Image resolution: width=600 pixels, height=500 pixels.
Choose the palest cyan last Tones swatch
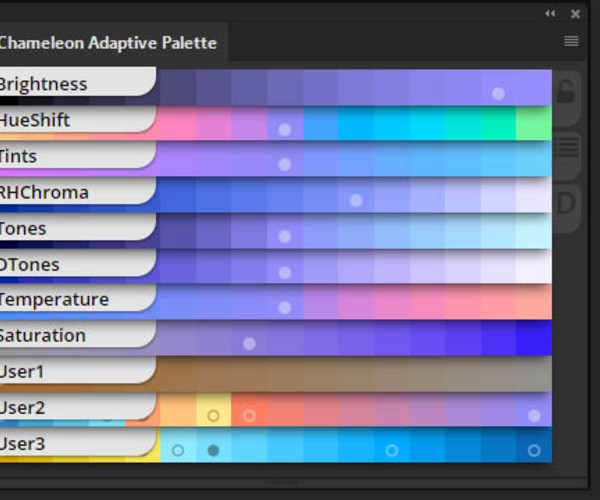(534, 231)
